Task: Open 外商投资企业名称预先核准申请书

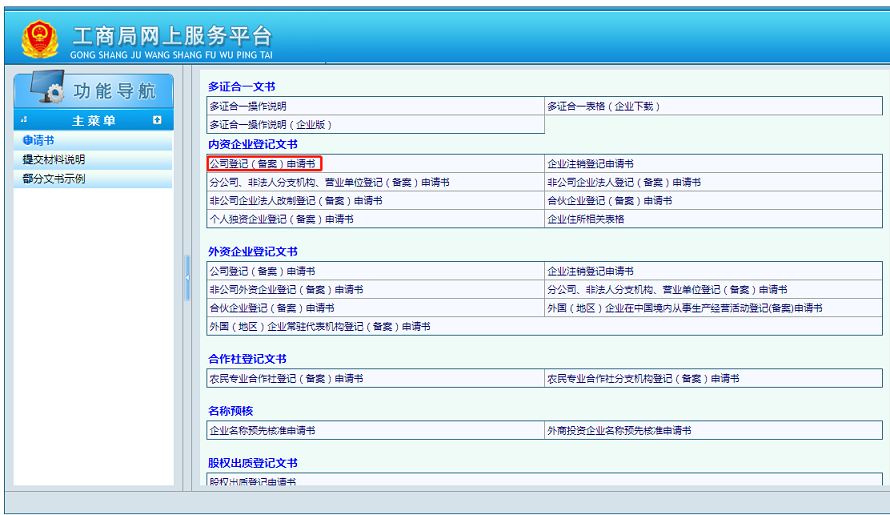Action: 619,430
